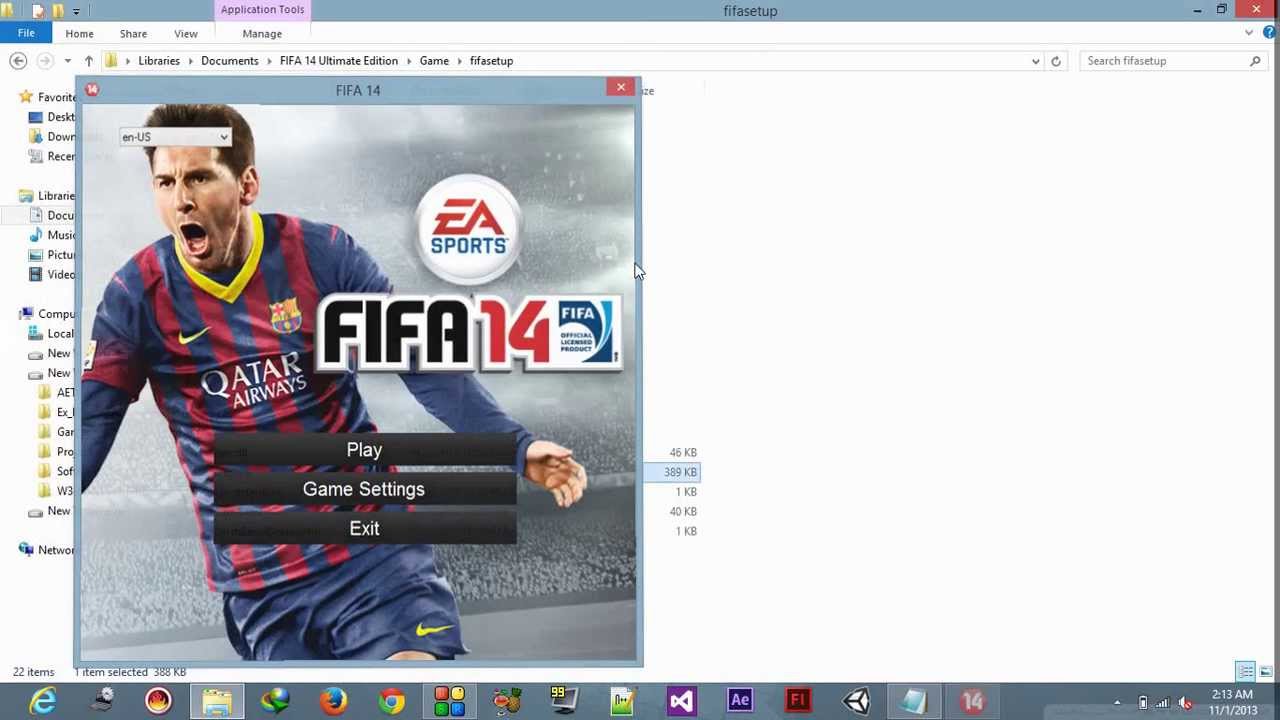This screenshot has height=720, width=1280.
Task: Switch to details view layout
Action: 1246,672
